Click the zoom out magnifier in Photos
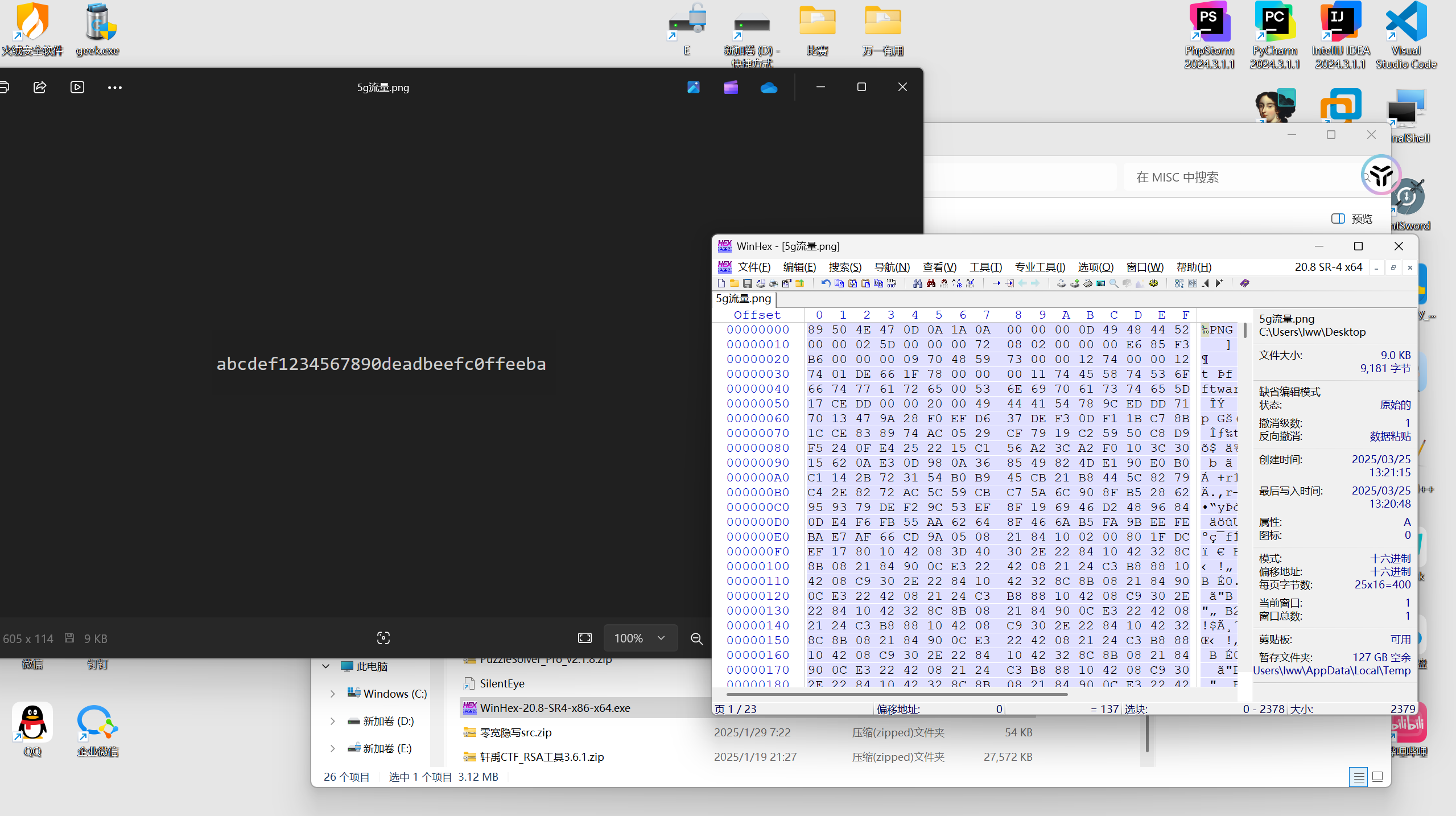Viewport: 1456px width, 816px height. [696, 638]
